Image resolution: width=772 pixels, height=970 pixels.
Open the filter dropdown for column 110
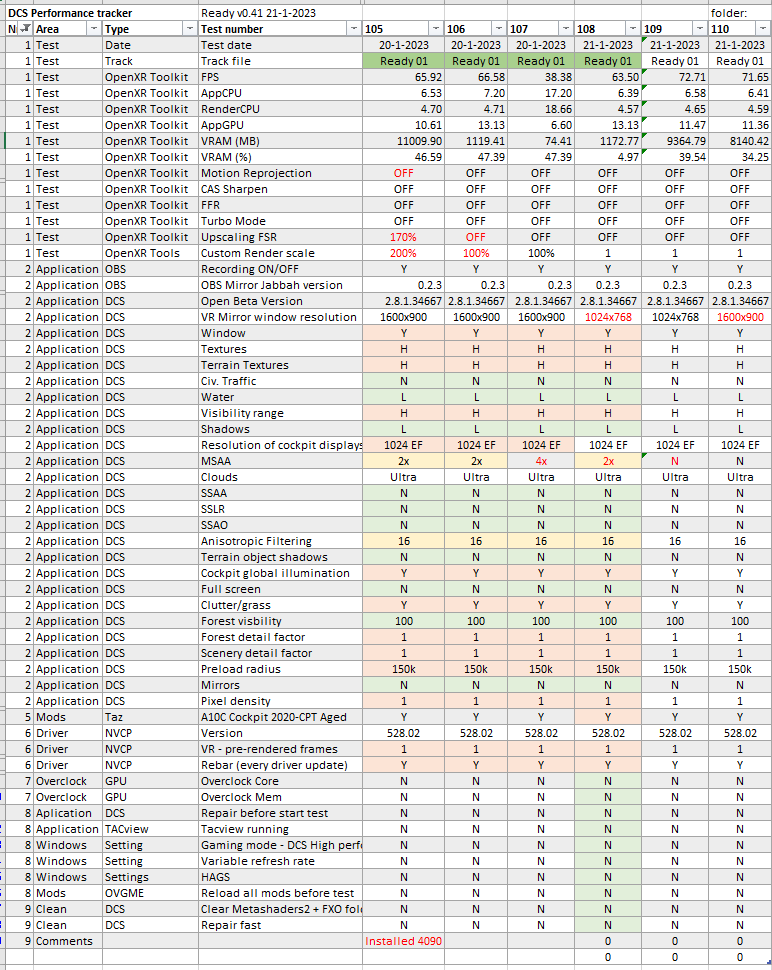coord(763,29)
